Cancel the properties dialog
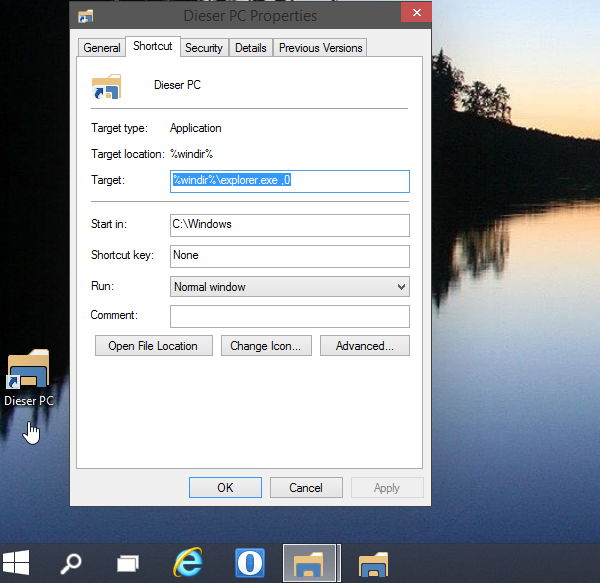The image size is (600, 583). click(306, 488)
